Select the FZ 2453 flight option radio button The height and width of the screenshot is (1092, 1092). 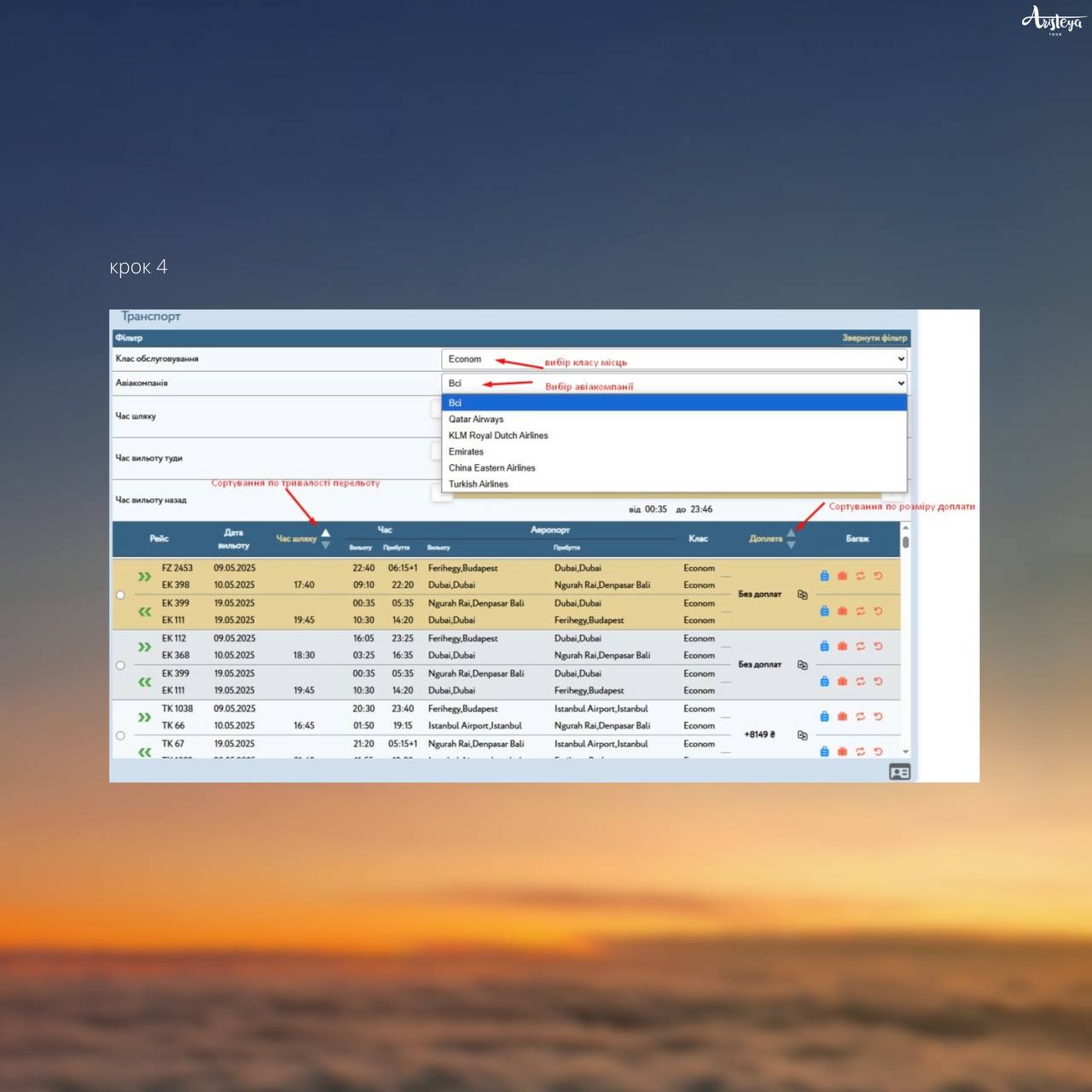tap(120, 595)
